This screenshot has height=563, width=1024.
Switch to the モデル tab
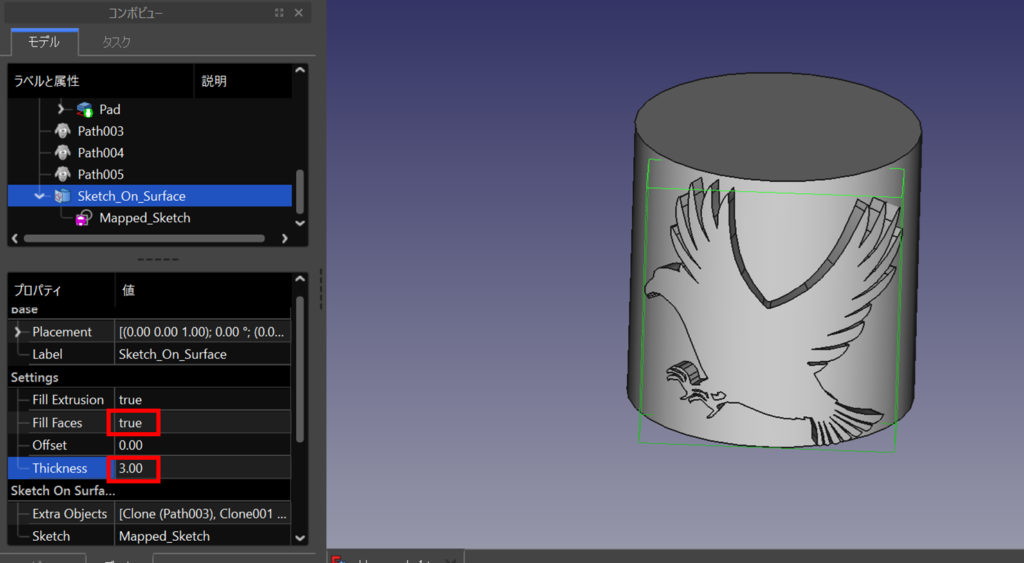tap(44, 42)
